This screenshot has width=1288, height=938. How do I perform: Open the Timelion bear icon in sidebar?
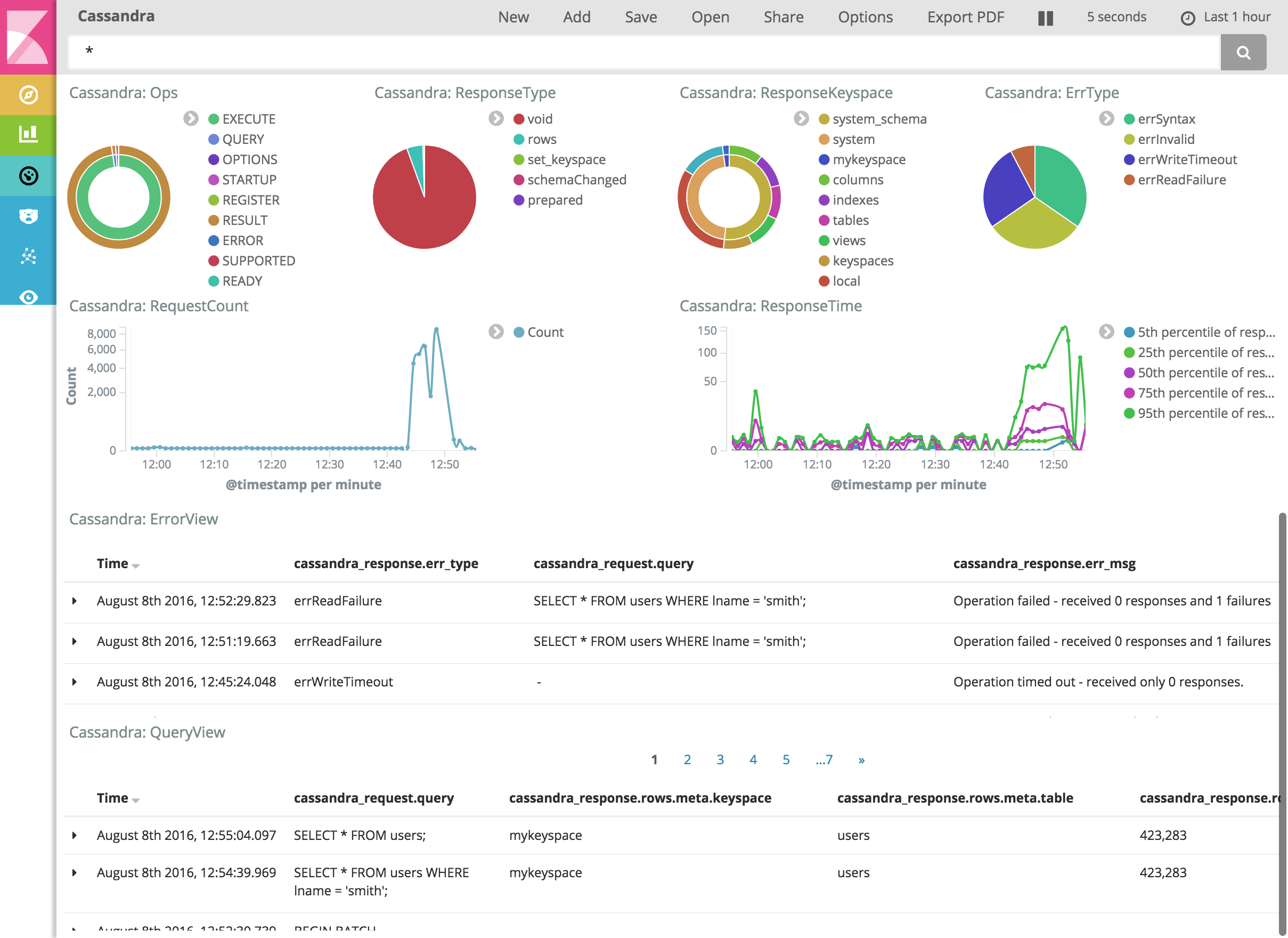28,216
